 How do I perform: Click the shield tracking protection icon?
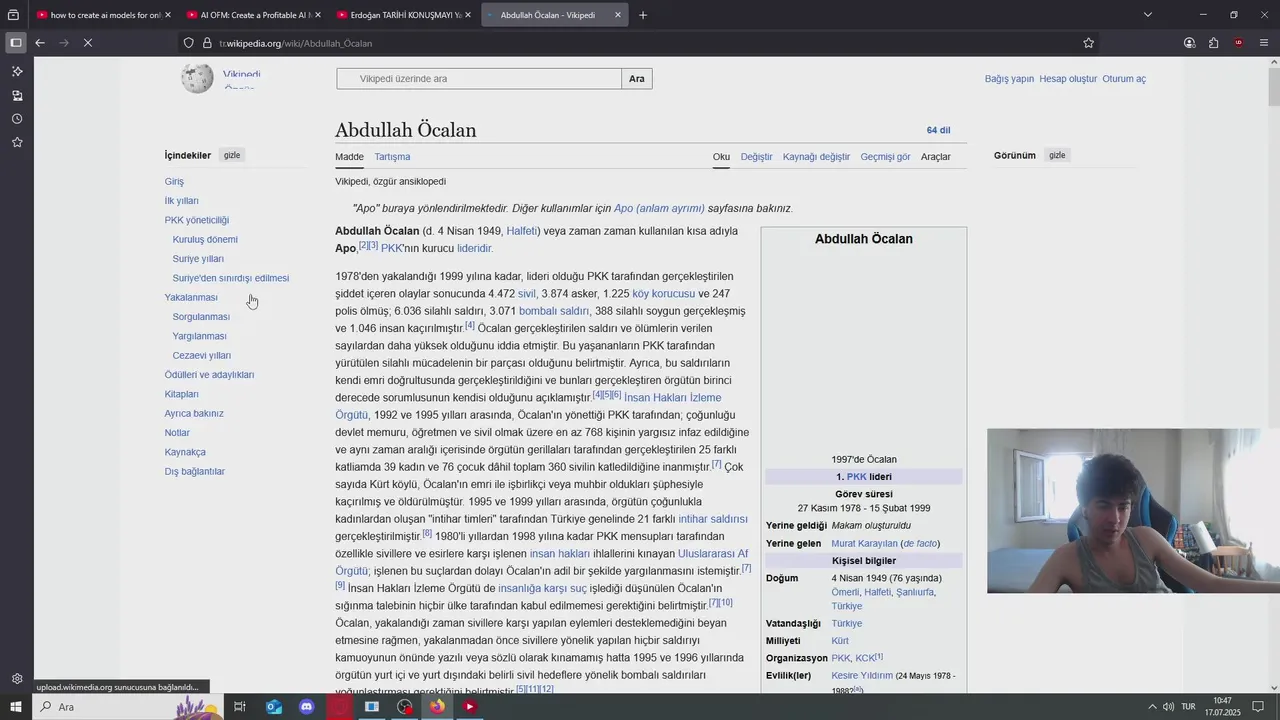188,43
